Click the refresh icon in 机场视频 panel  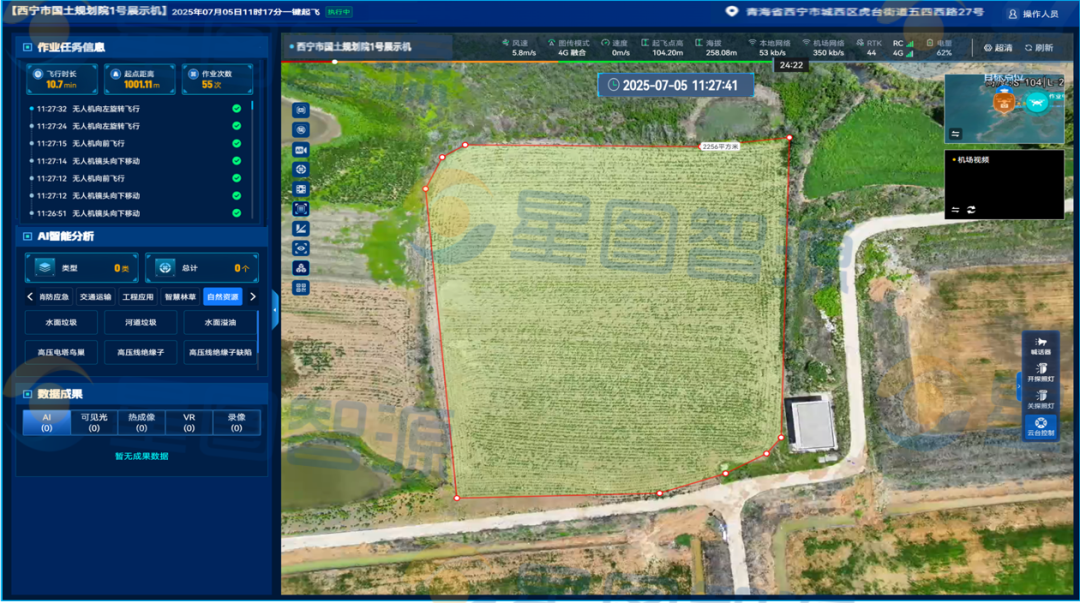971,209
